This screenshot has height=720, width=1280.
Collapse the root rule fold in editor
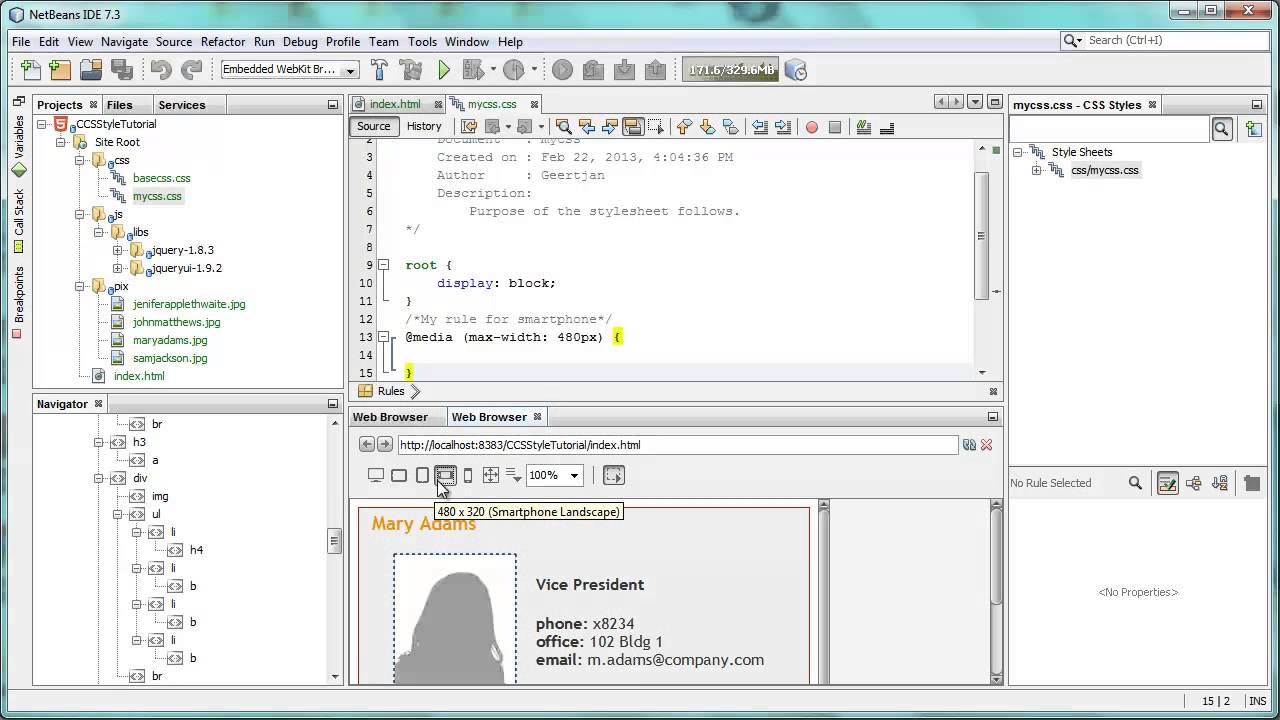click(x=383, y=265)
